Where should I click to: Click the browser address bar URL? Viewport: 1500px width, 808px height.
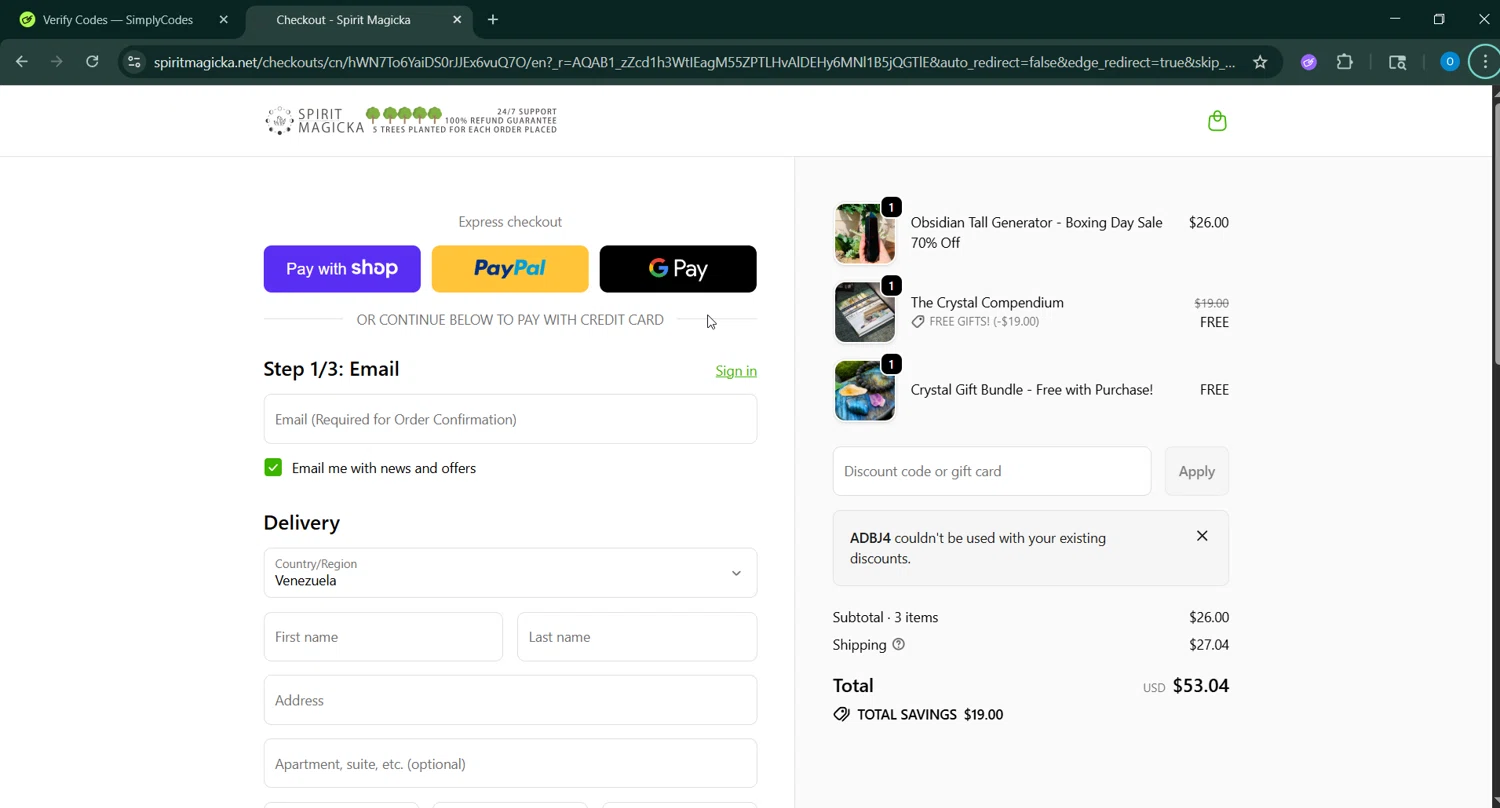(x=694, y=62)
